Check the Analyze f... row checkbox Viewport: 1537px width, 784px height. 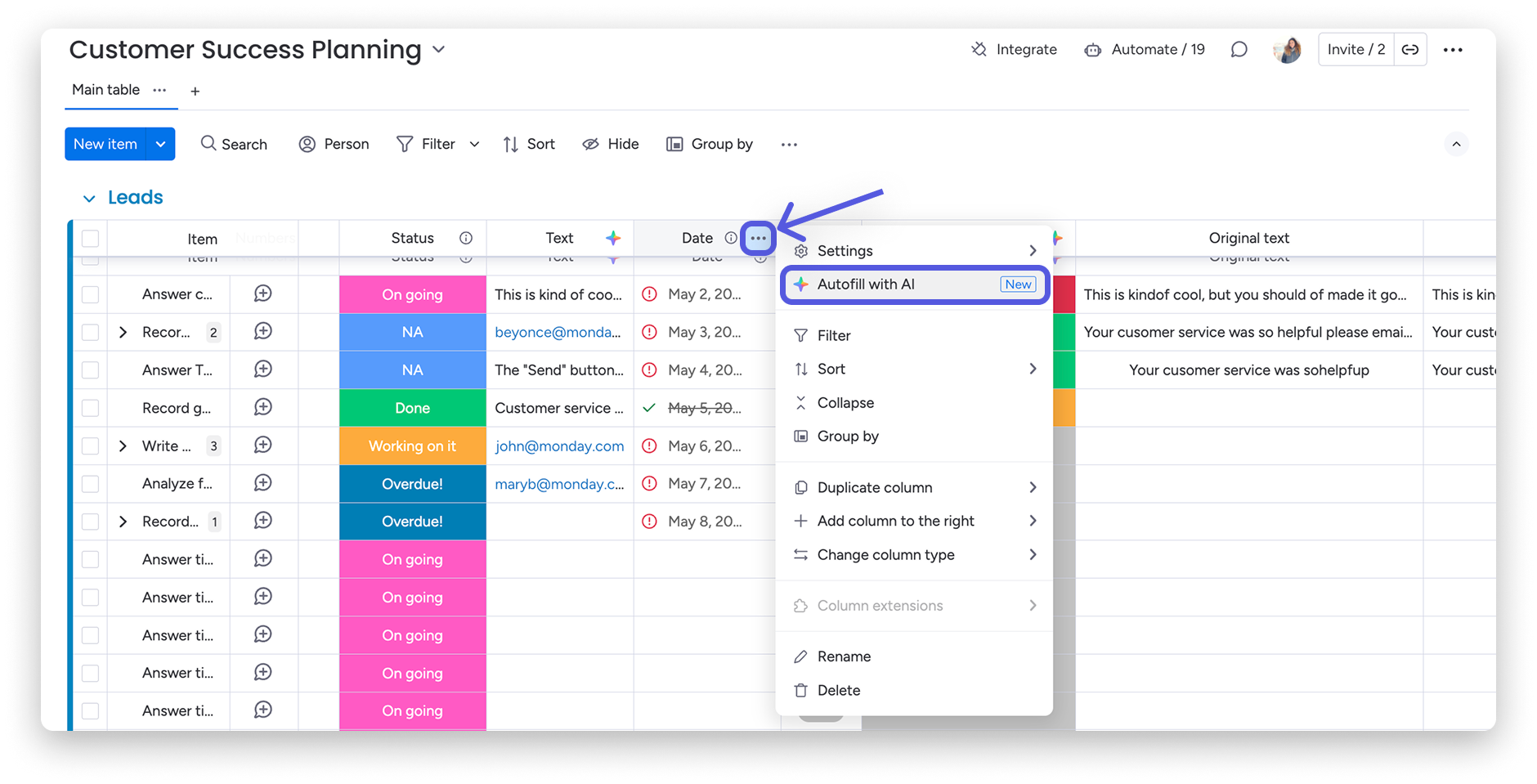pos(91,484)
